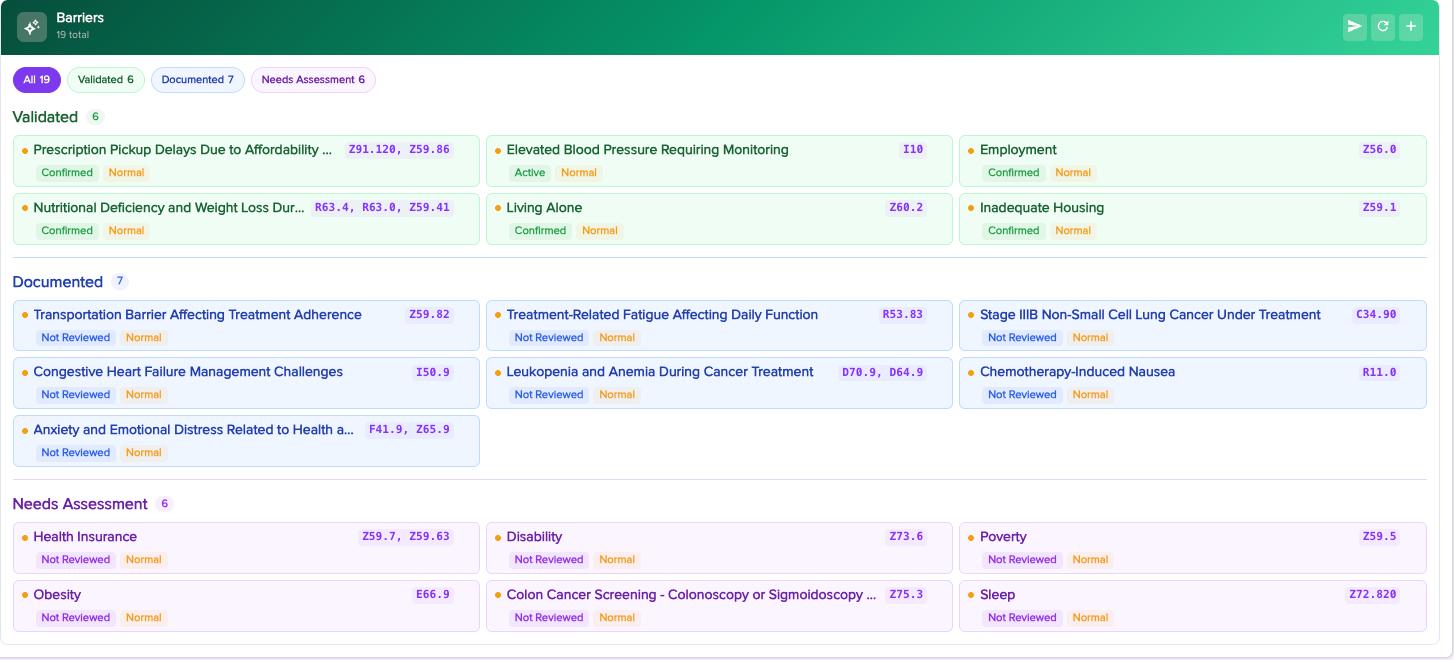Viewport: 1454px width, 660px height.
Task: Open the Sleep barrier card
Action: click(1193, 606)
